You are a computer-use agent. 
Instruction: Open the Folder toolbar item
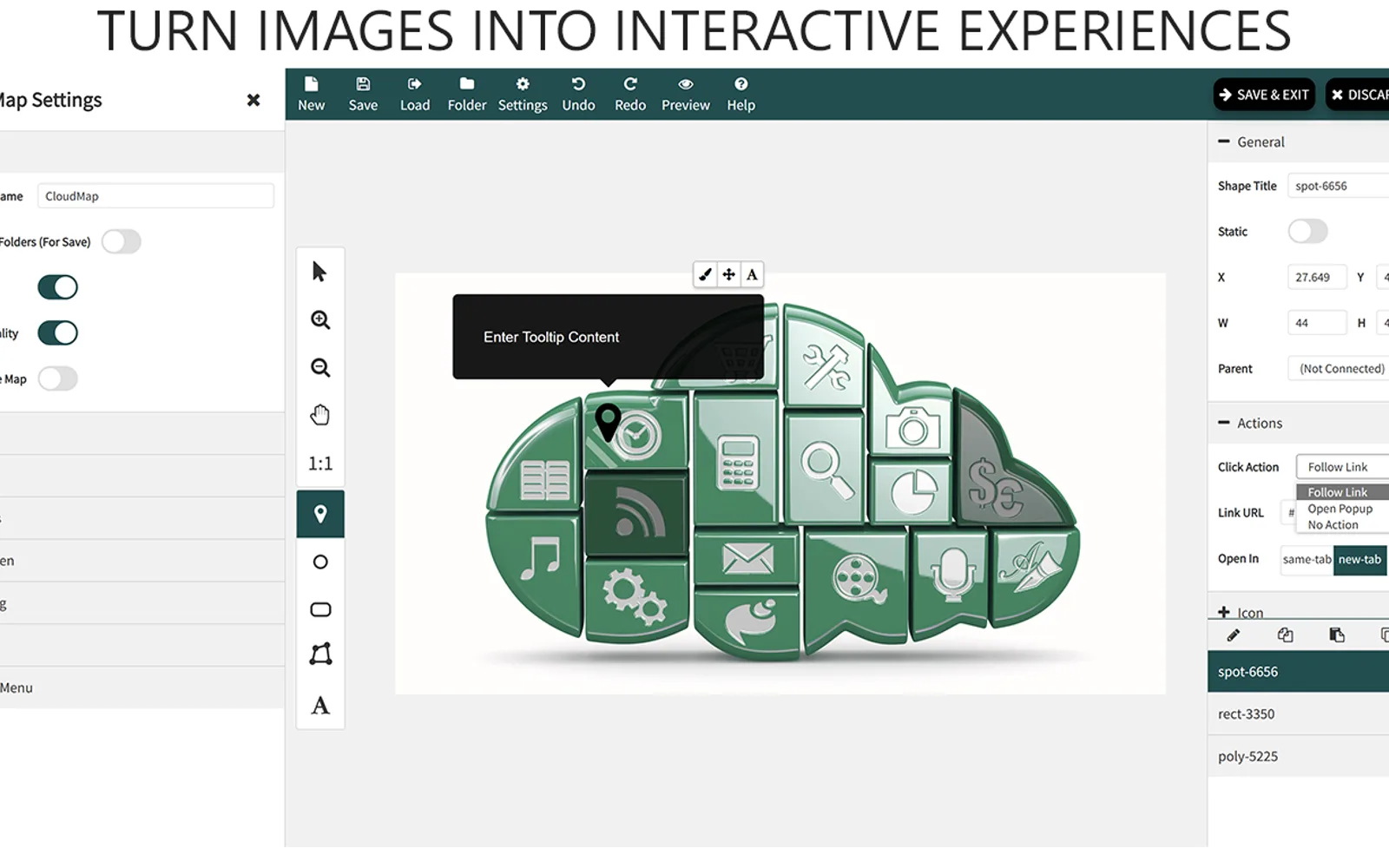[x=467, y=94]
